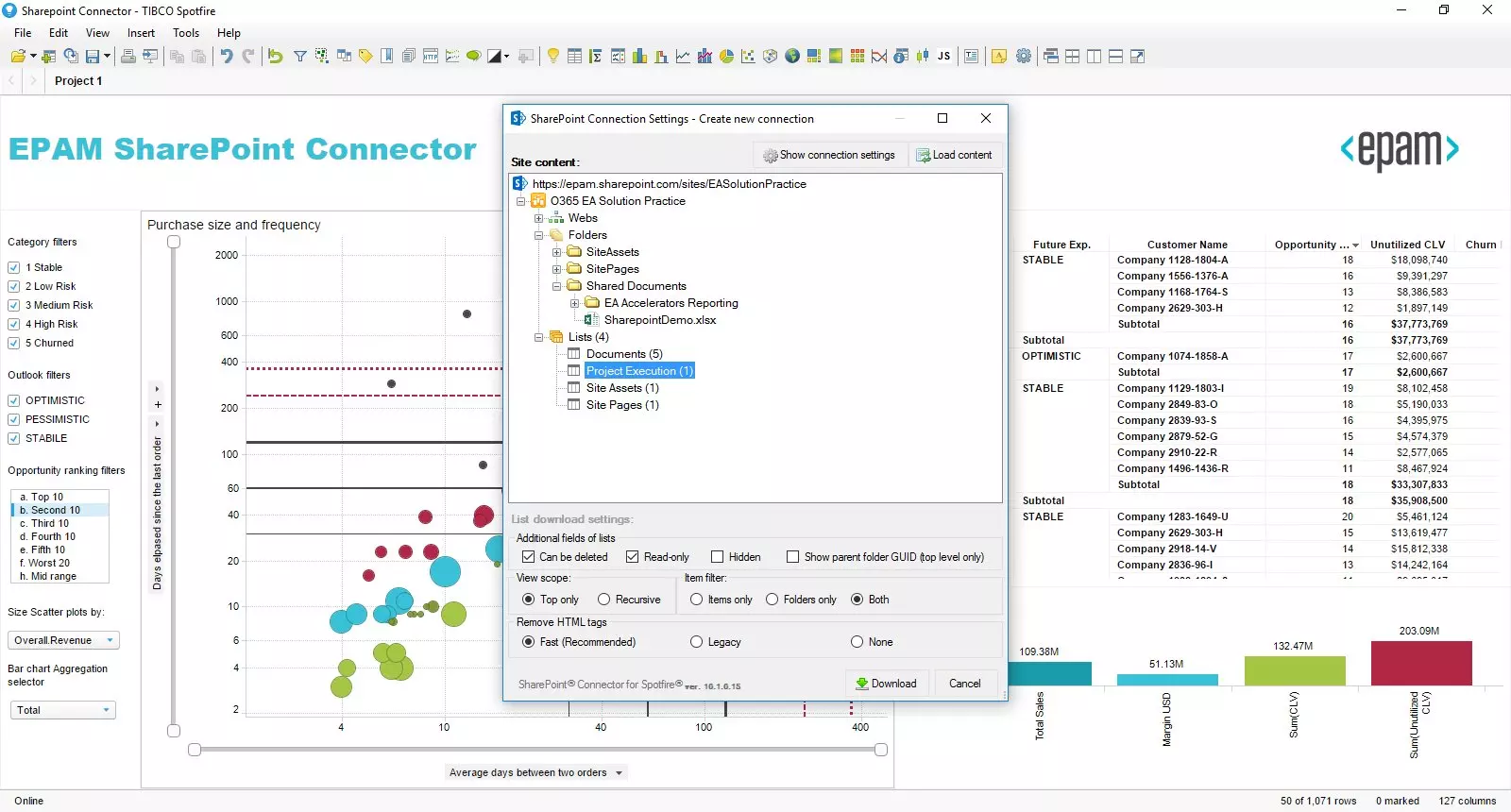Image resolution: width=1511 pixels, height=812 pixels.
Task: Click the Tags icon in toolbar
Action: [365, 56]
